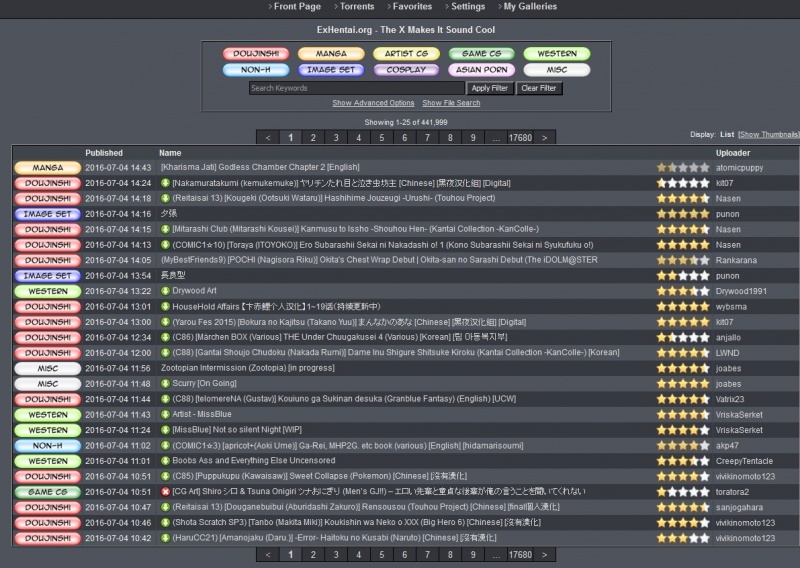Screen dimensions: 800x568
Task: Toggle the Western category filter
Action: pos(557,54)
